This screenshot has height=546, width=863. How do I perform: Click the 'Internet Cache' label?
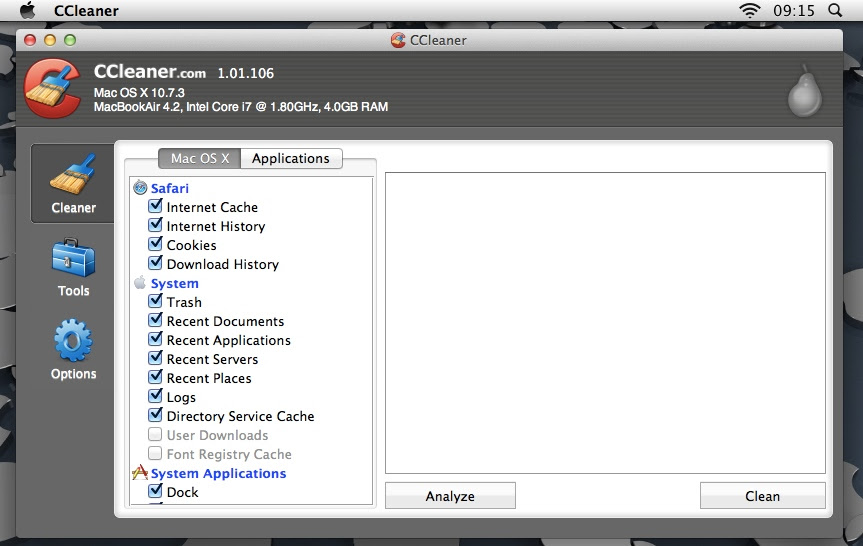coord(212,208)
